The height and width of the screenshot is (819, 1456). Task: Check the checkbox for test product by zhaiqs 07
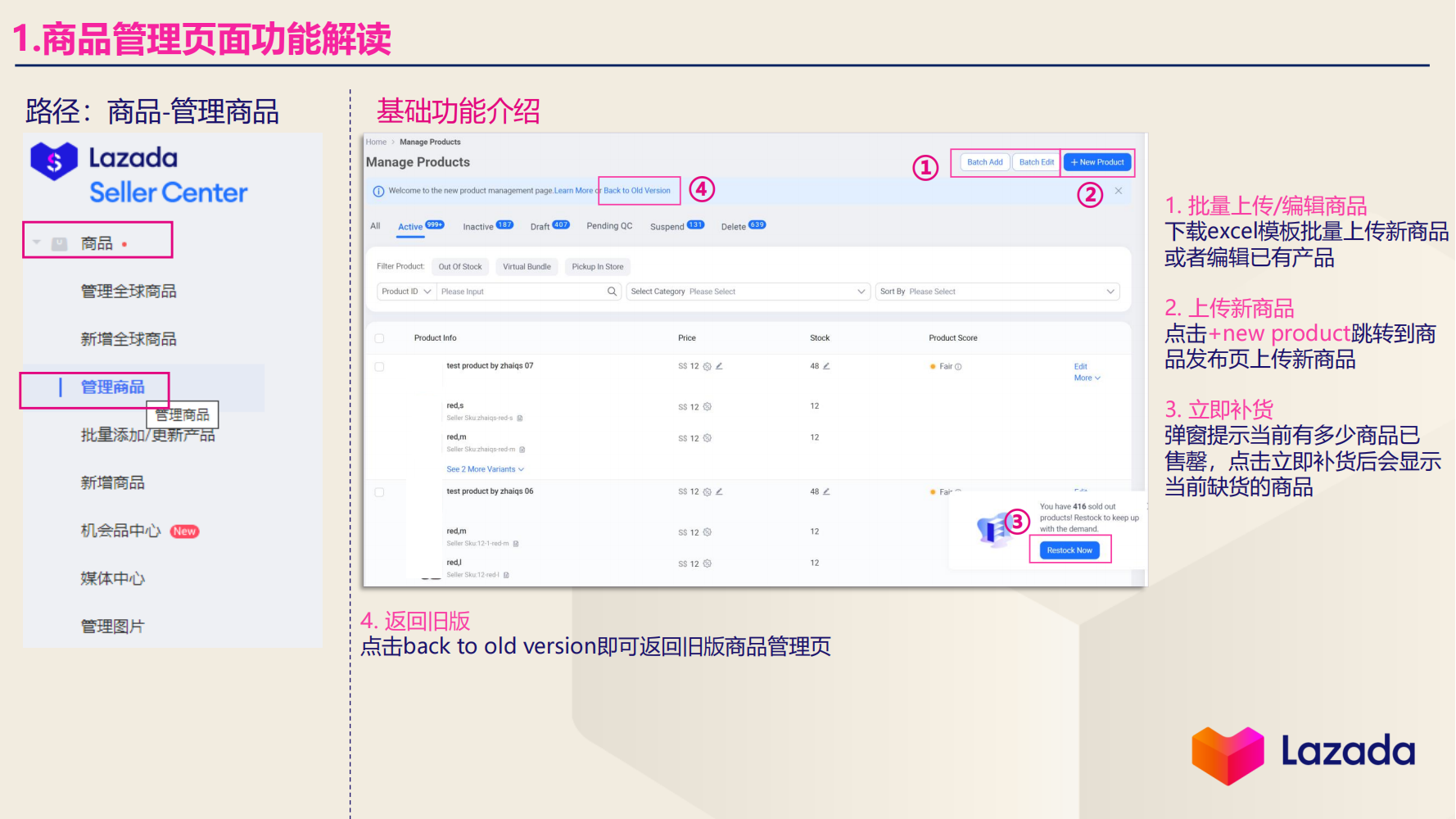point(378,366)
